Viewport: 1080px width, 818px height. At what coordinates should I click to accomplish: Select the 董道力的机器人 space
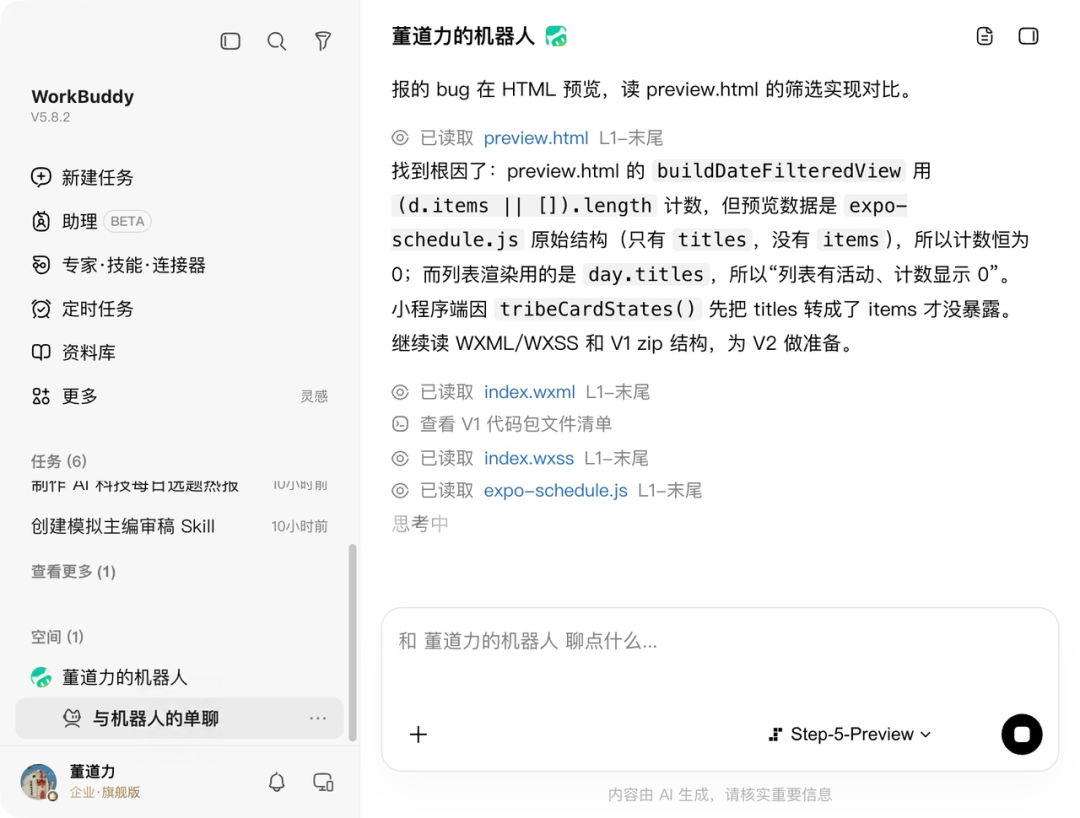[110, 678]
